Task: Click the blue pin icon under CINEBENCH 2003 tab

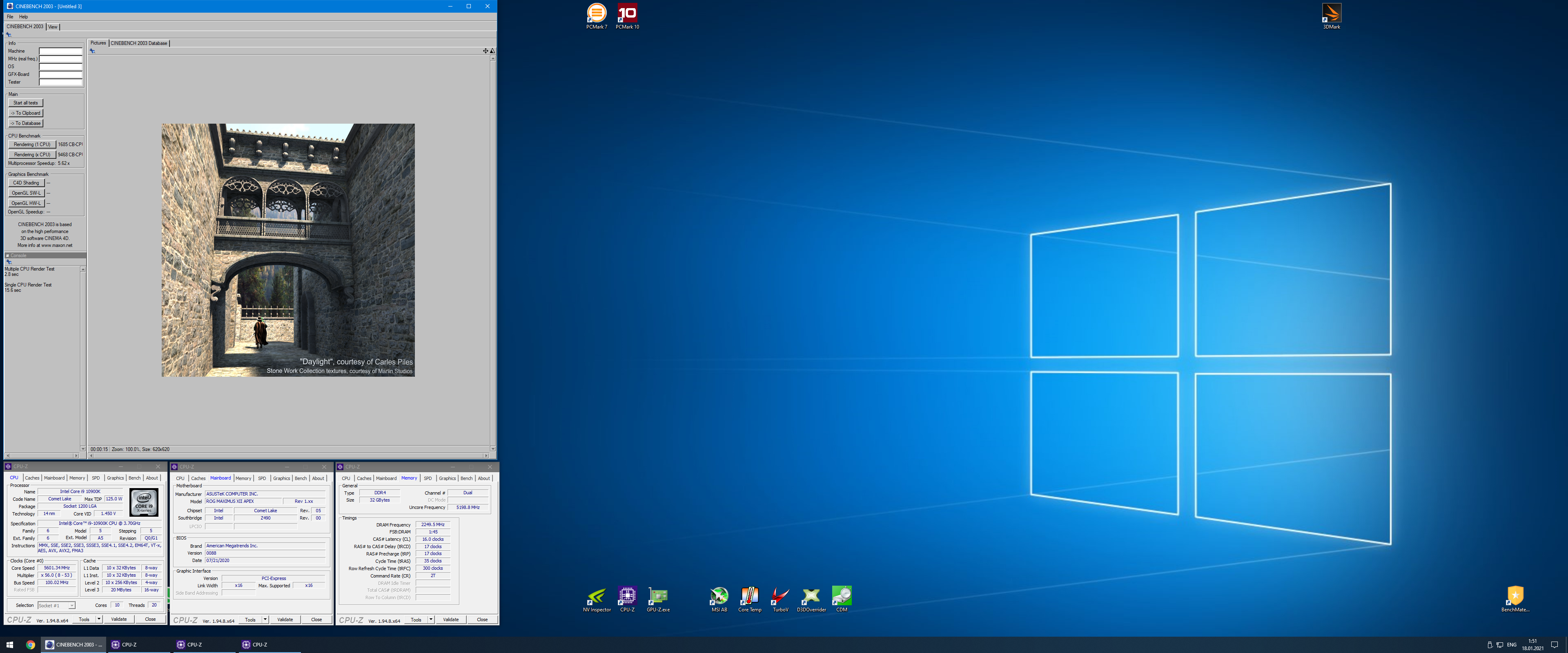Action: (x=9, y=35)
